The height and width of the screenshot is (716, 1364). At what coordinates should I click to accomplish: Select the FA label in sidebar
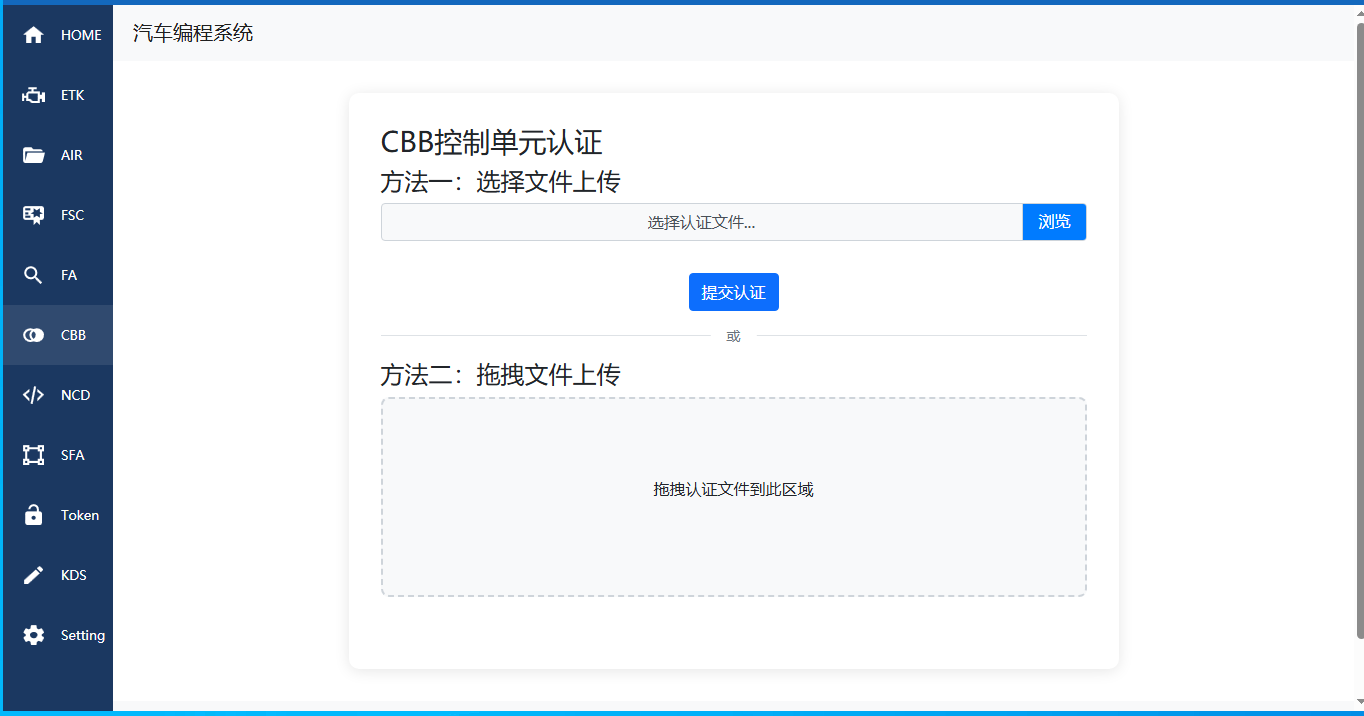[x=69, y=275]
